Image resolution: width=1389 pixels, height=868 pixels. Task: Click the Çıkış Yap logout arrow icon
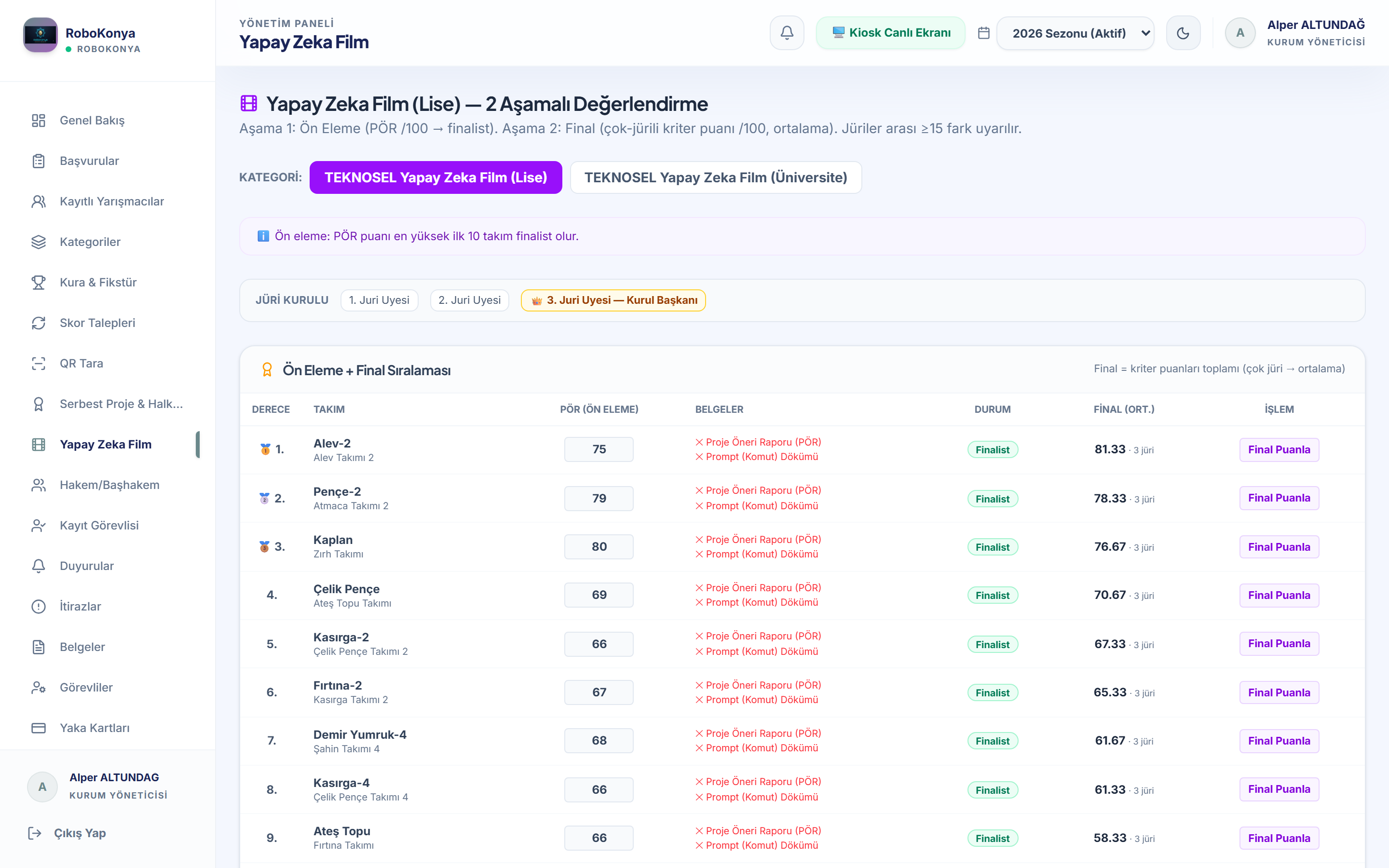tap(35, 833)
